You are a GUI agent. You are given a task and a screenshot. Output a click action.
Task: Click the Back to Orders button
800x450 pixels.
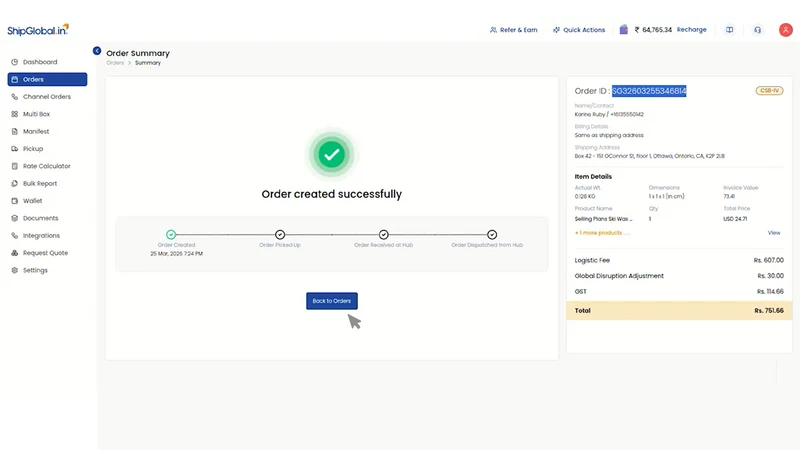332,301
